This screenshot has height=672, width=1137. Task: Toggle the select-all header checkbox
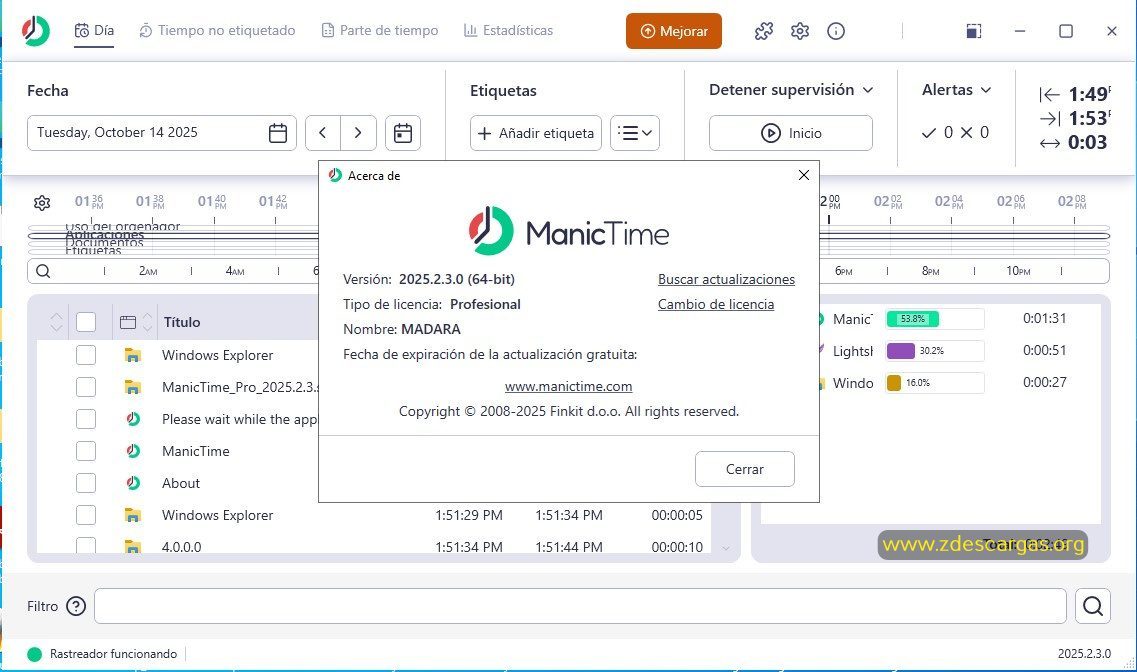click(86, 322)
